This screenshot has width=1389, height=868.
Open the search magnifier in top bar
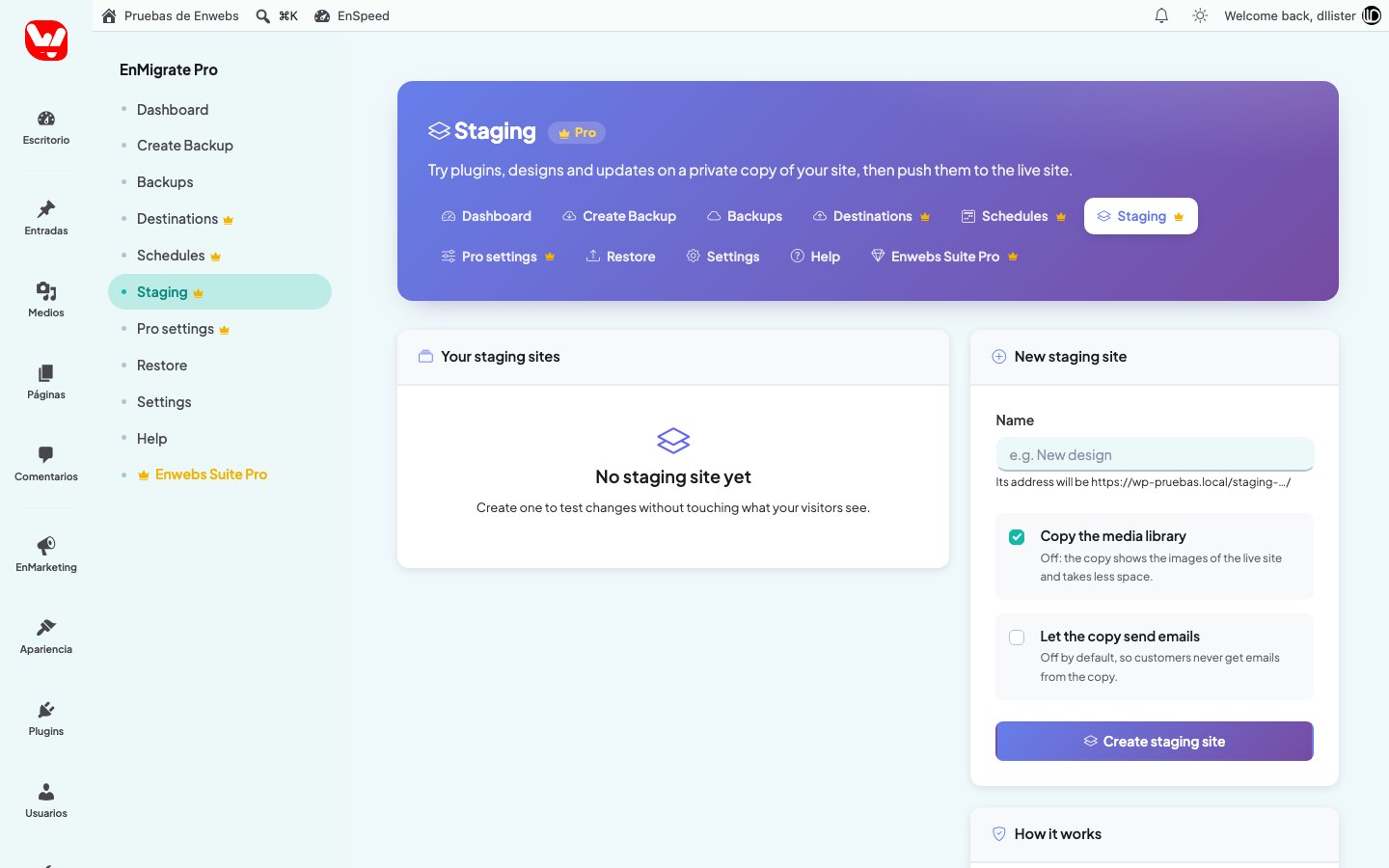[262, 15]
